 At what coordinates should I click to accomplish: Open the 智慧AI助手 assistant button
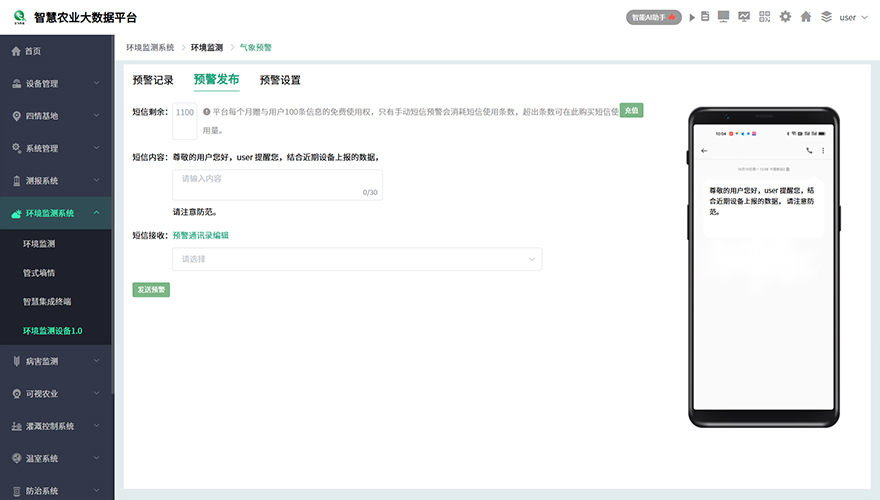(653, 17)
